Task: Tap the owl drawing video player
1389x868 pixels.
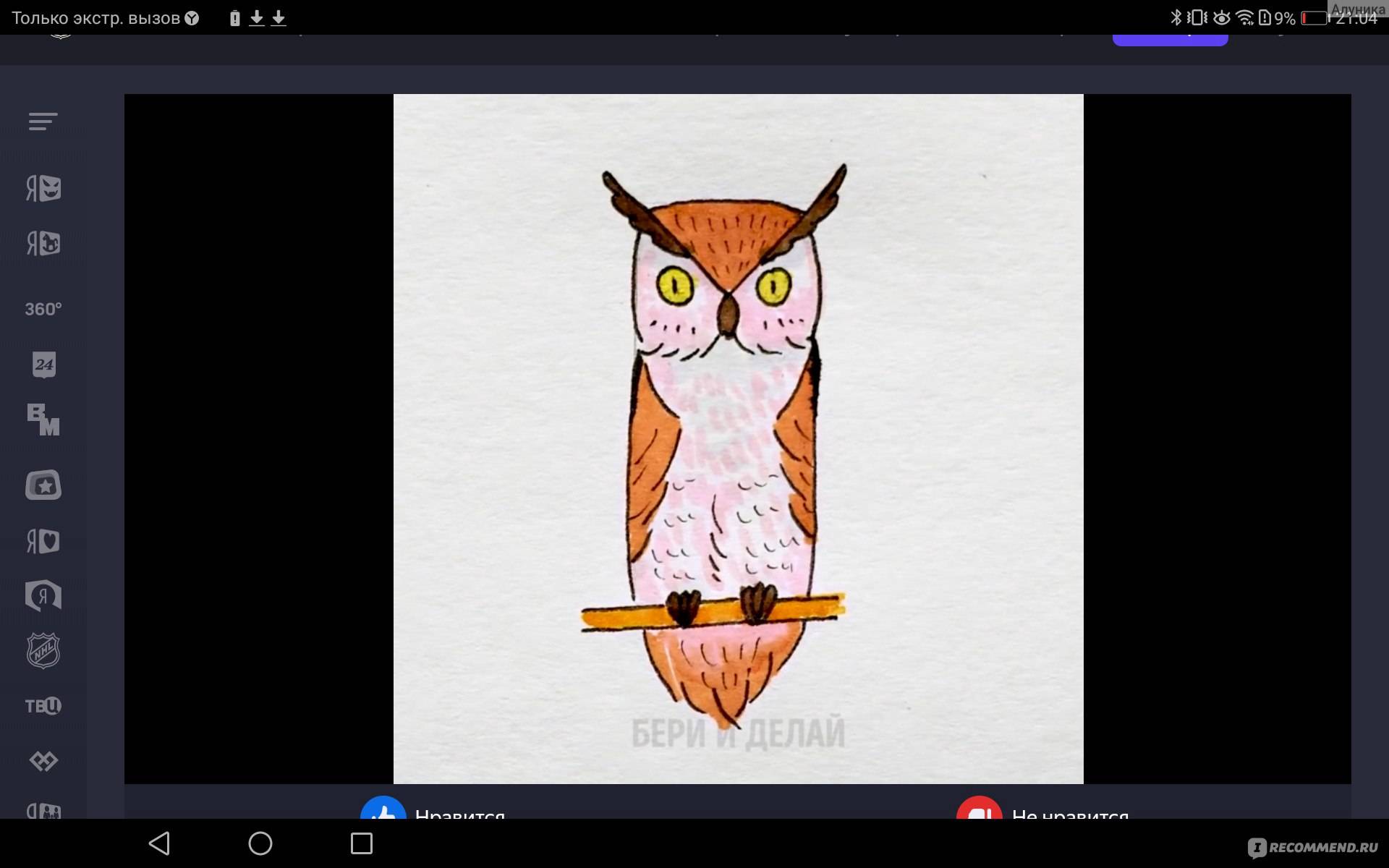Action: [737, 438]
